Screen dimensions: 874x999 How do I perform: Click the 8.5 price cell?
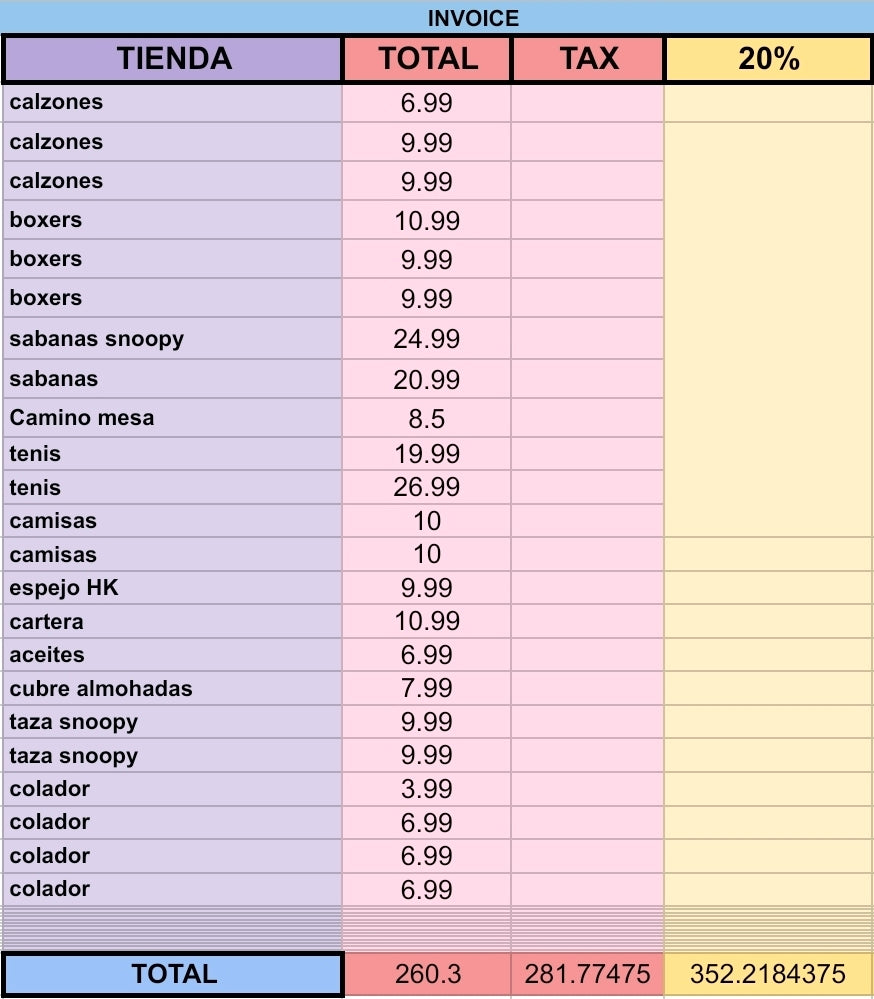tap(427, 418)
